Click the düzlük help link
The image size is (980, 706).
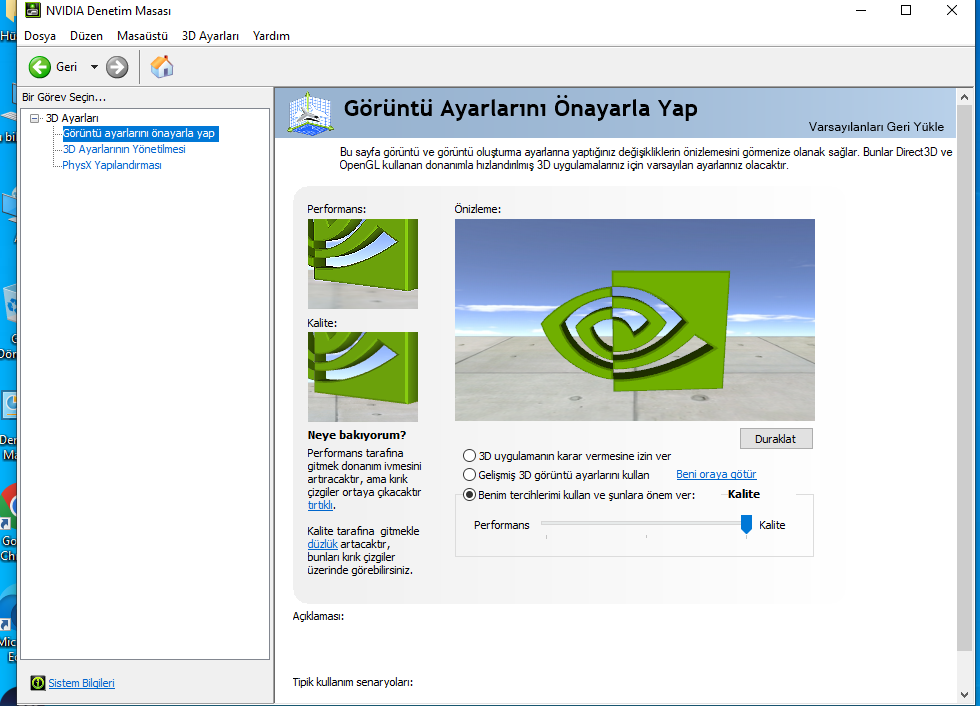(322, 544)
